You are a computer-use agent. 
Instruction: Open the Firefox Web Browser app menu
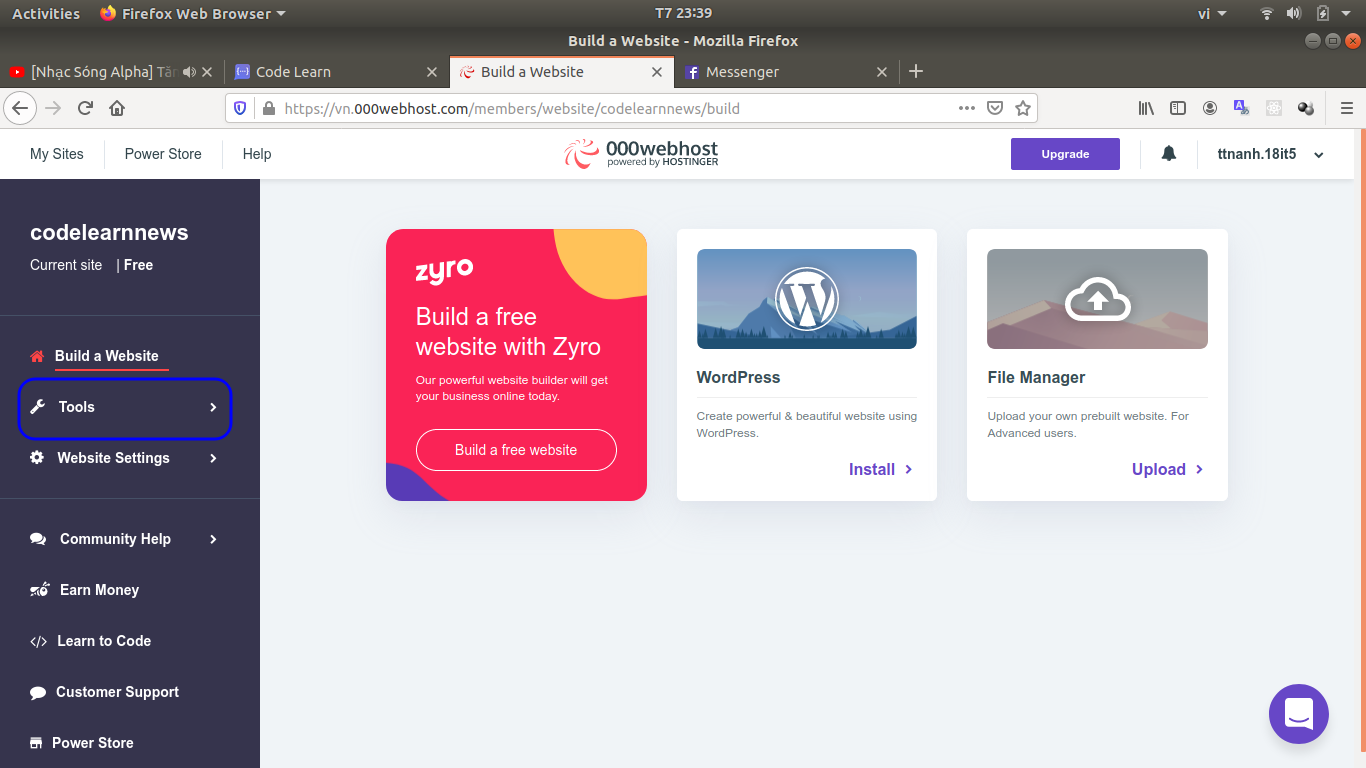coord(193,14)
